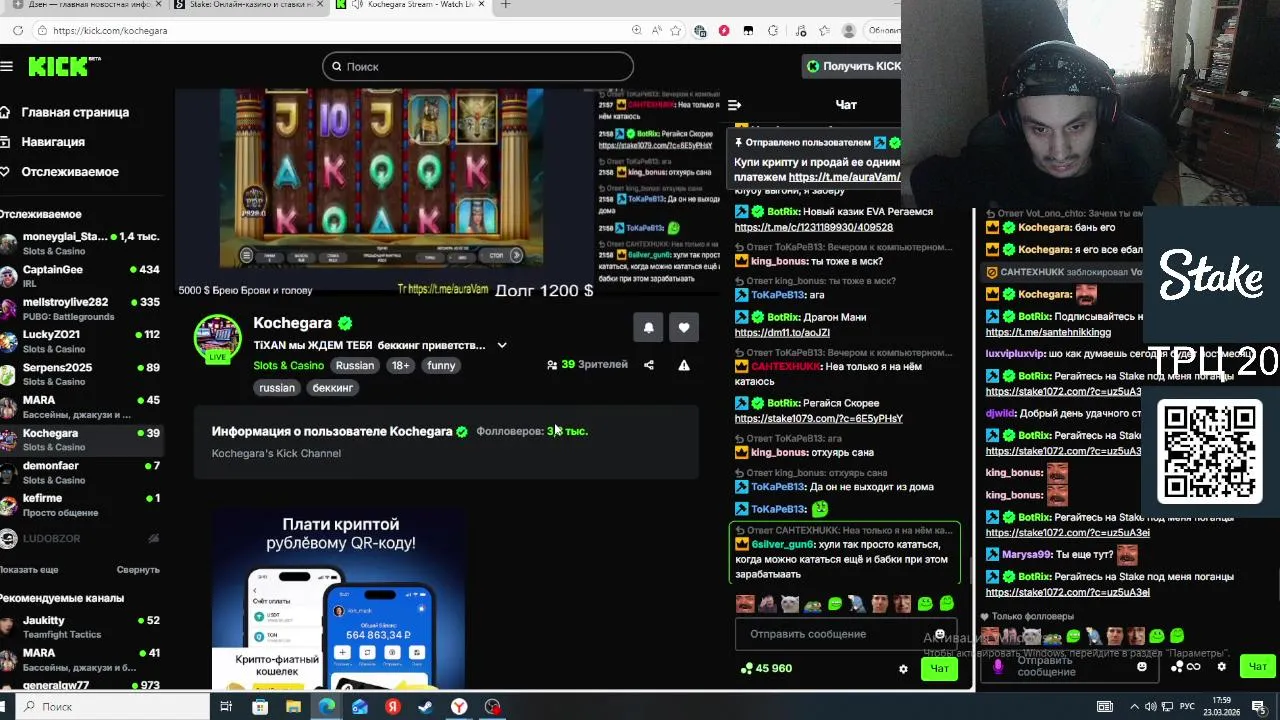Open emoji picker in overlay chat input
Viewport: 1280px width, 720px height.
click(x=1142, y=667)
